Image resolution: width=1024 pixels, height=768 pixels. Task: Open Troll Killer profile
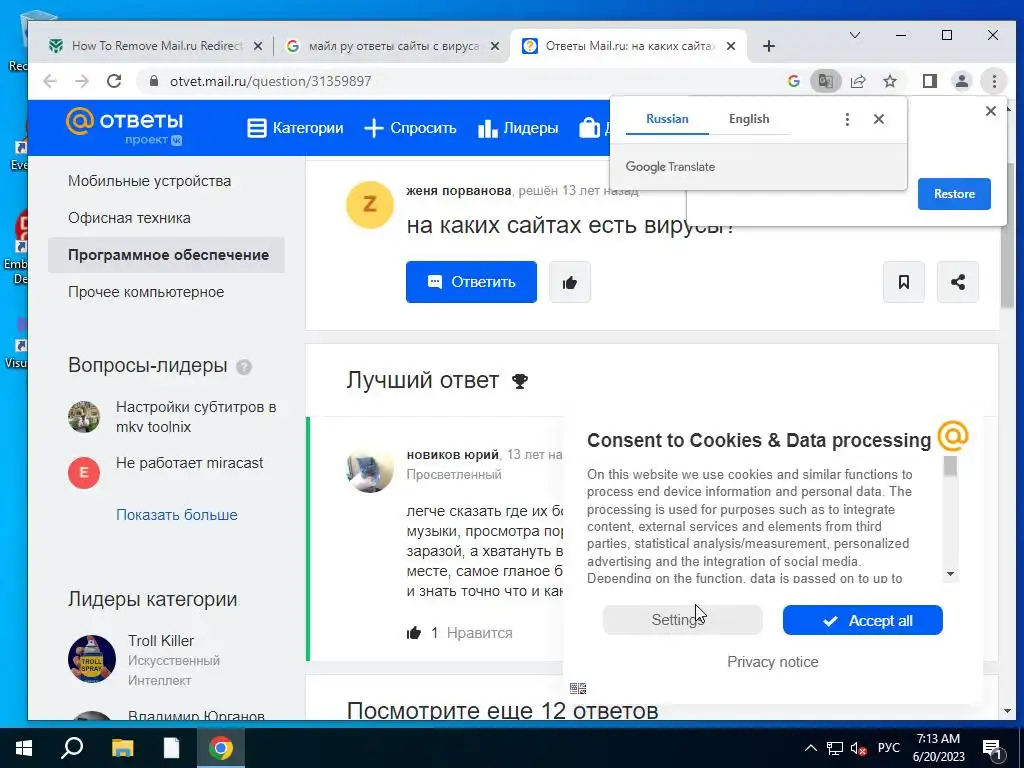click(x=161, y=641)
